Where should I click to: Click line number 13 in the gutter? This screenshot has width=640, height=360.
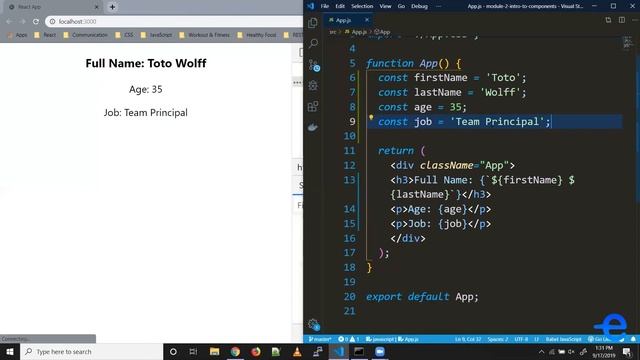[349, 180]
